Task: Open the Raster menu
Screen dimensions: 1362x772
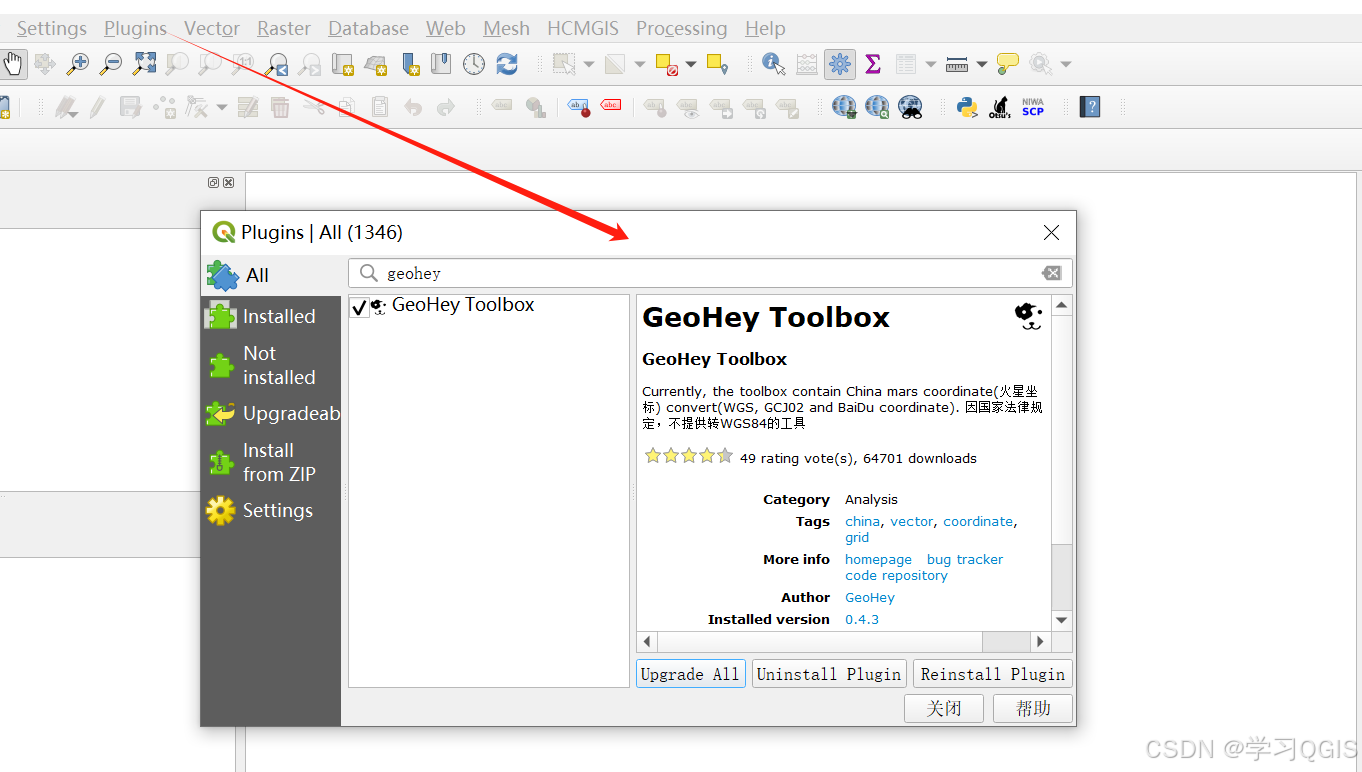Action: tap(284, 29)
